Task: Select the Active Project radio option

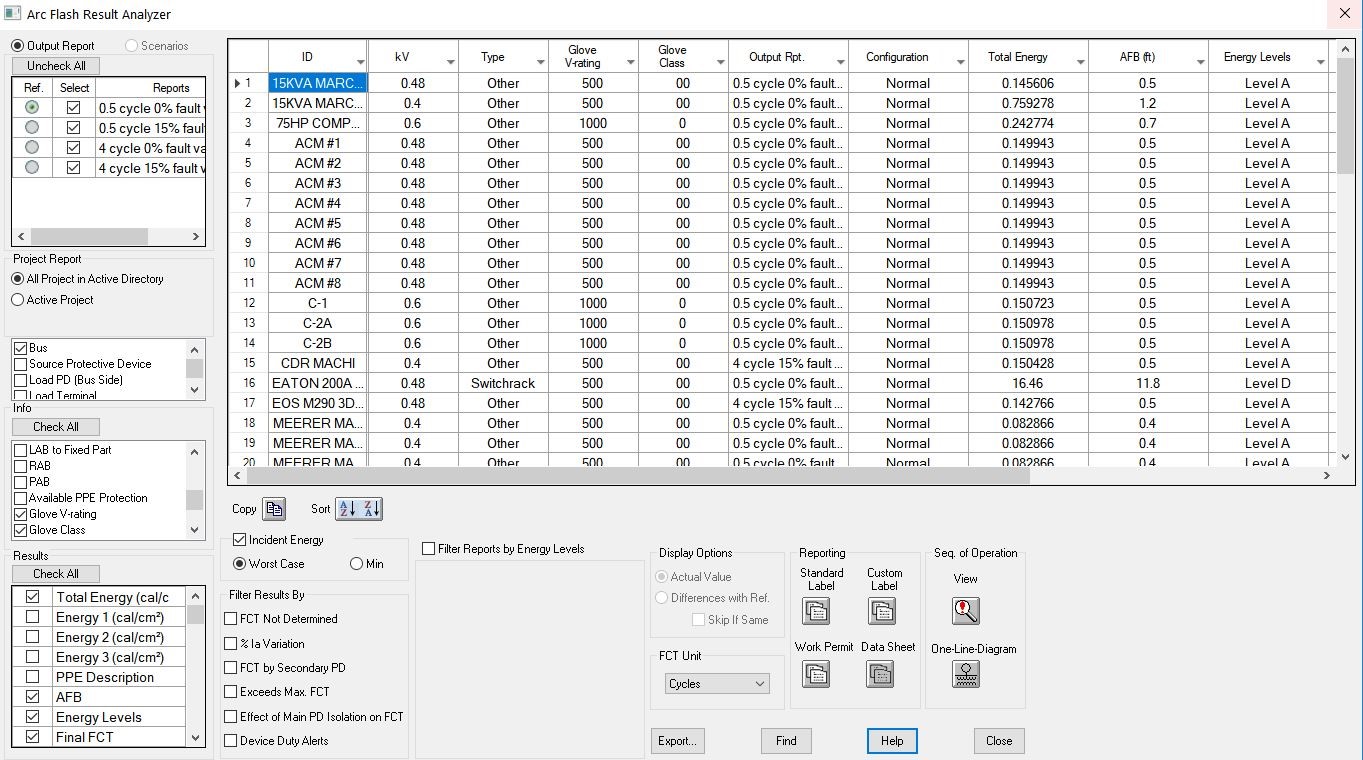Action: pos(17,300)
